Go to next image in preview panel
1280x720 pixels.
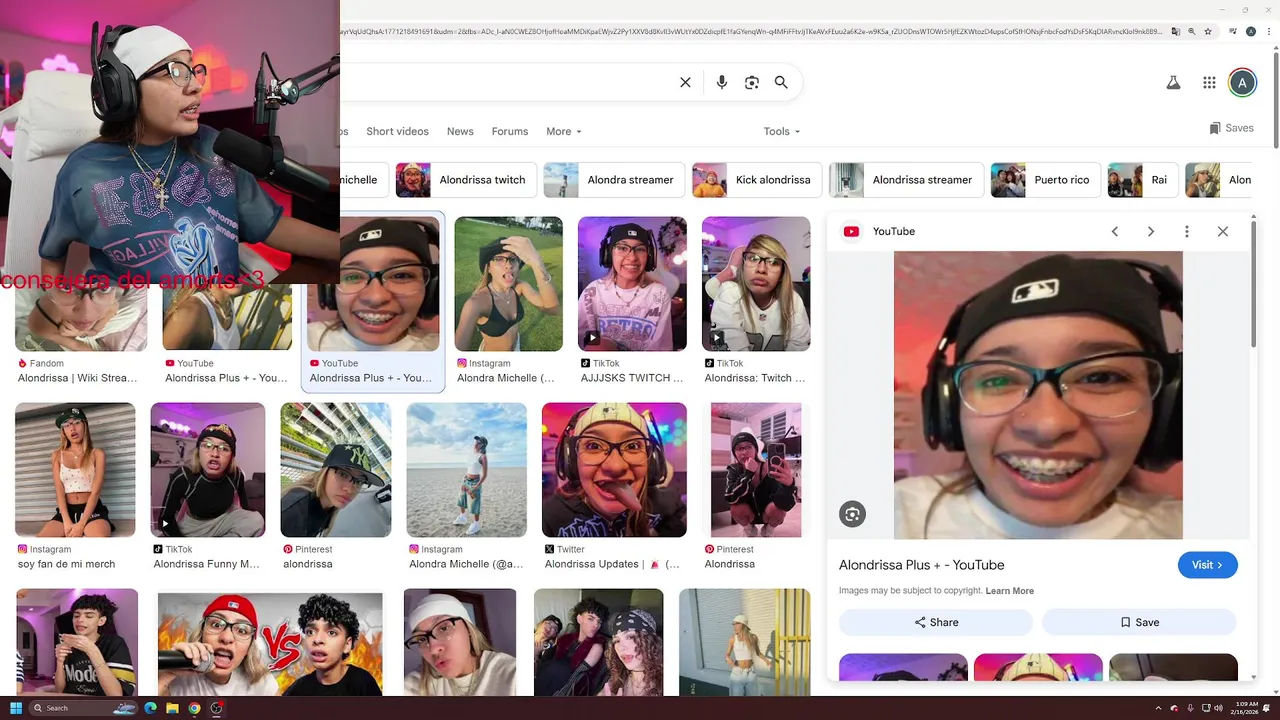pyautogui.click(x=1151, y=231)
